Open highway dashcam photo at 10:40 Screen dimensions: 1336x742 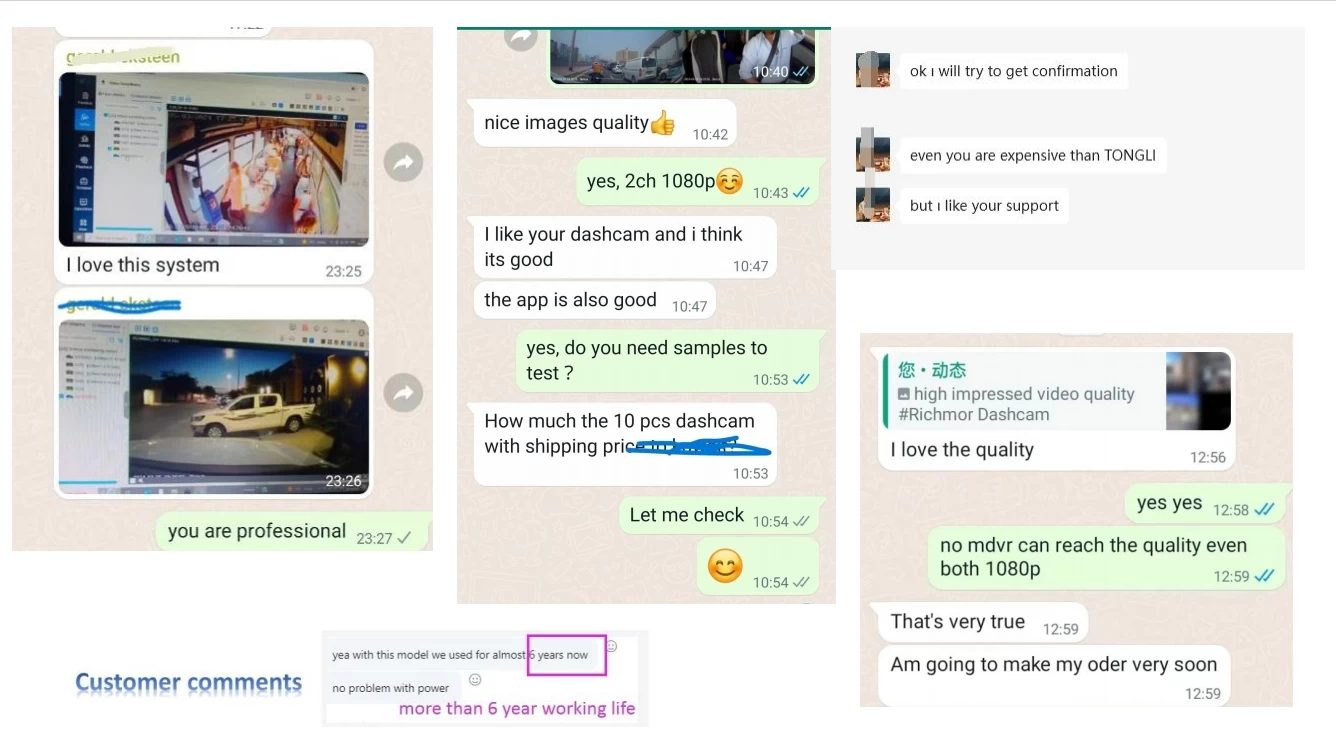click(683, 56)
